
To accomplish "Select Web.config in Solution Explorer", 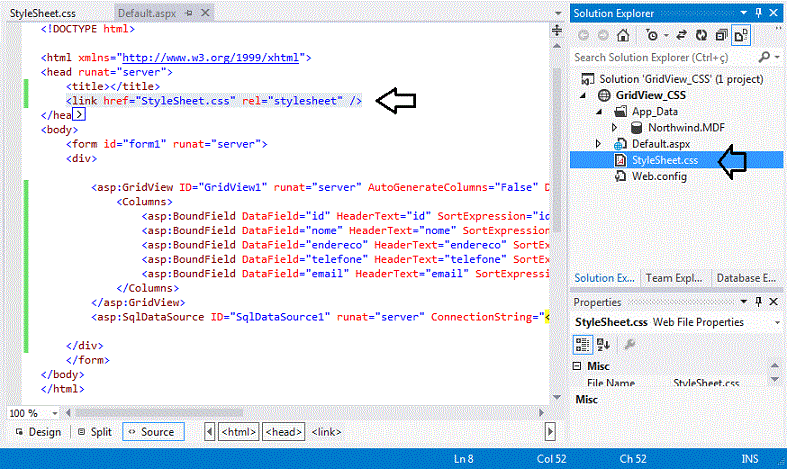I will click(x=659, y=176).
